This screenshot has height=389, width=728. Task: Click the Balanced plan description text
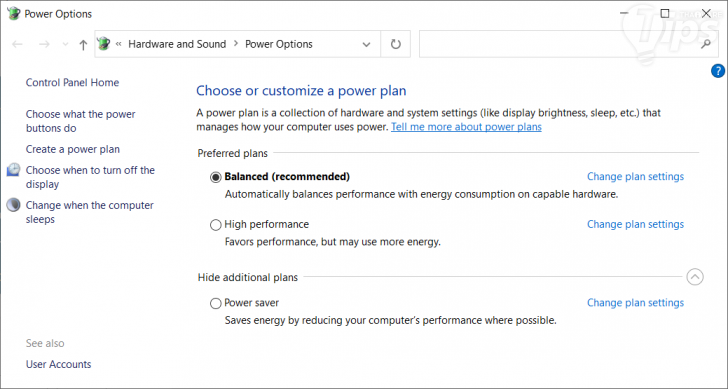pyautogui.click(x=421, y=194)
